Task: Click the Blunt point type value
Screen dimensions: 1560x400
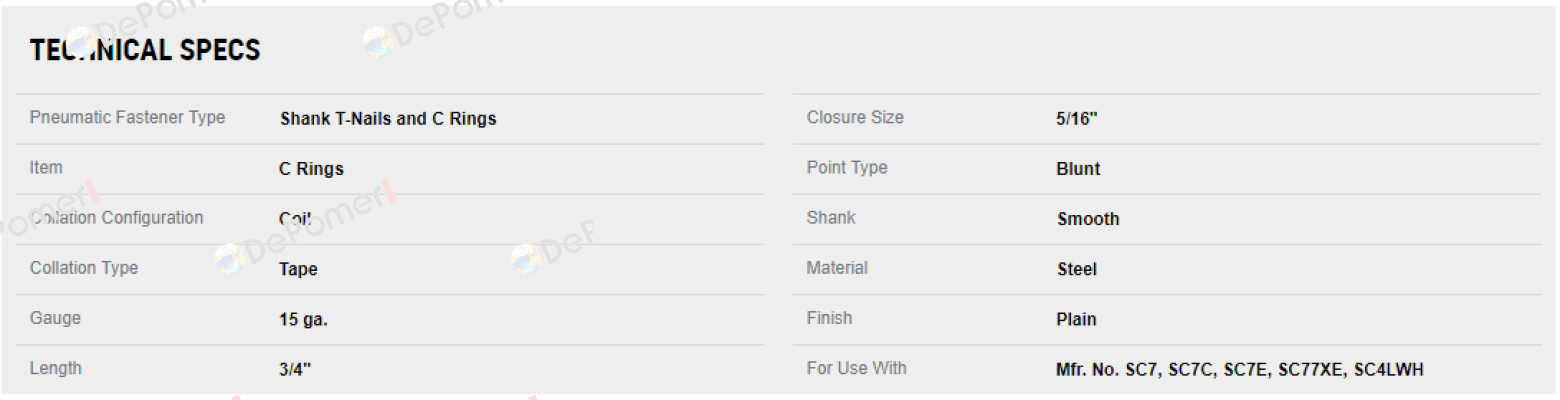Action: coord(1078,169)
